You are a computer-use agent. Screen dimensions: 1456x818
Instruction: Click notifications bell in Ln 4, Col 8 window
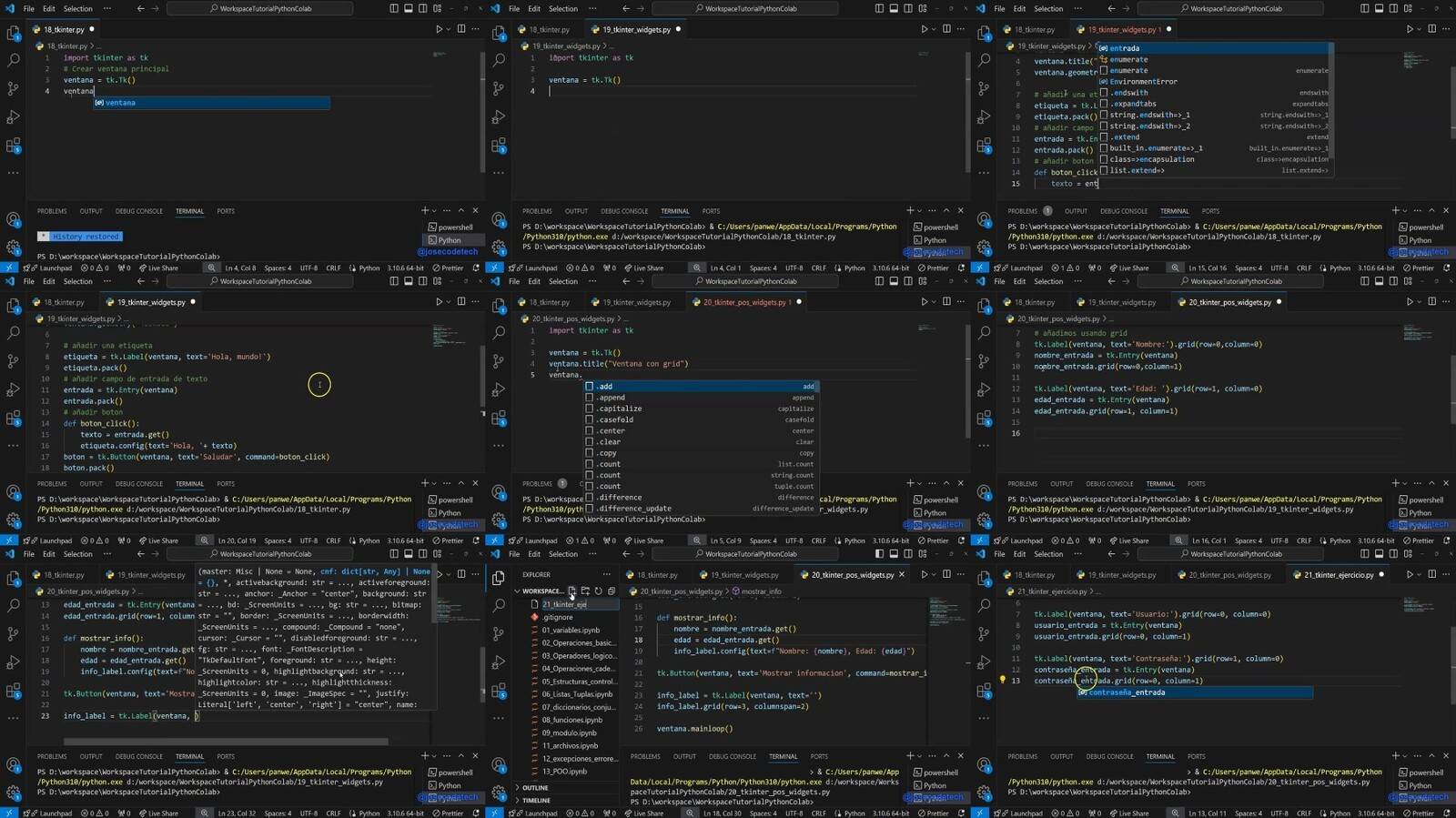click(476, 268)
